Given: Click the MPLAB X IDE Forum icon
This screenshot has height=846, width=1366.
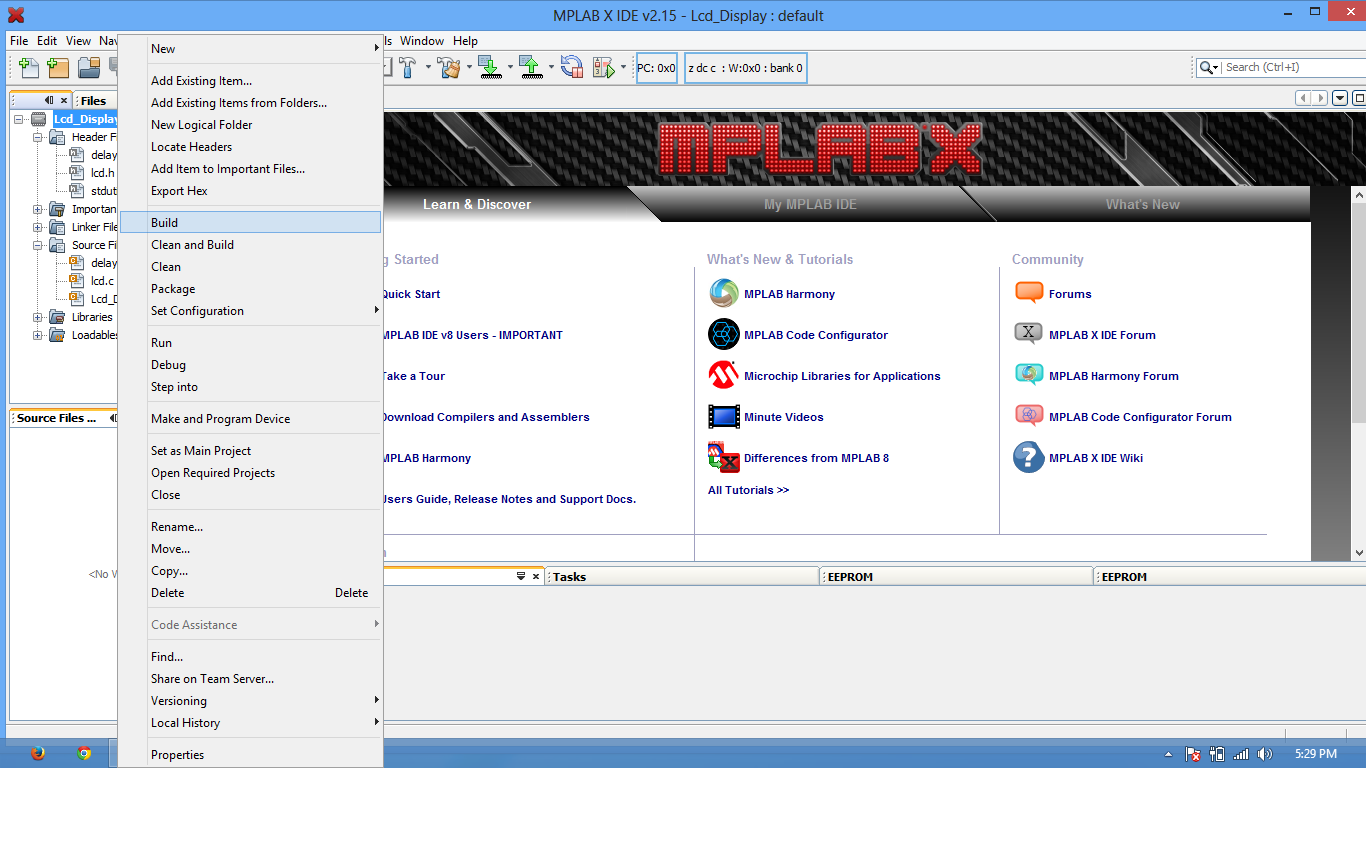Looking at the screenshot, I should tap(1029, 334).
